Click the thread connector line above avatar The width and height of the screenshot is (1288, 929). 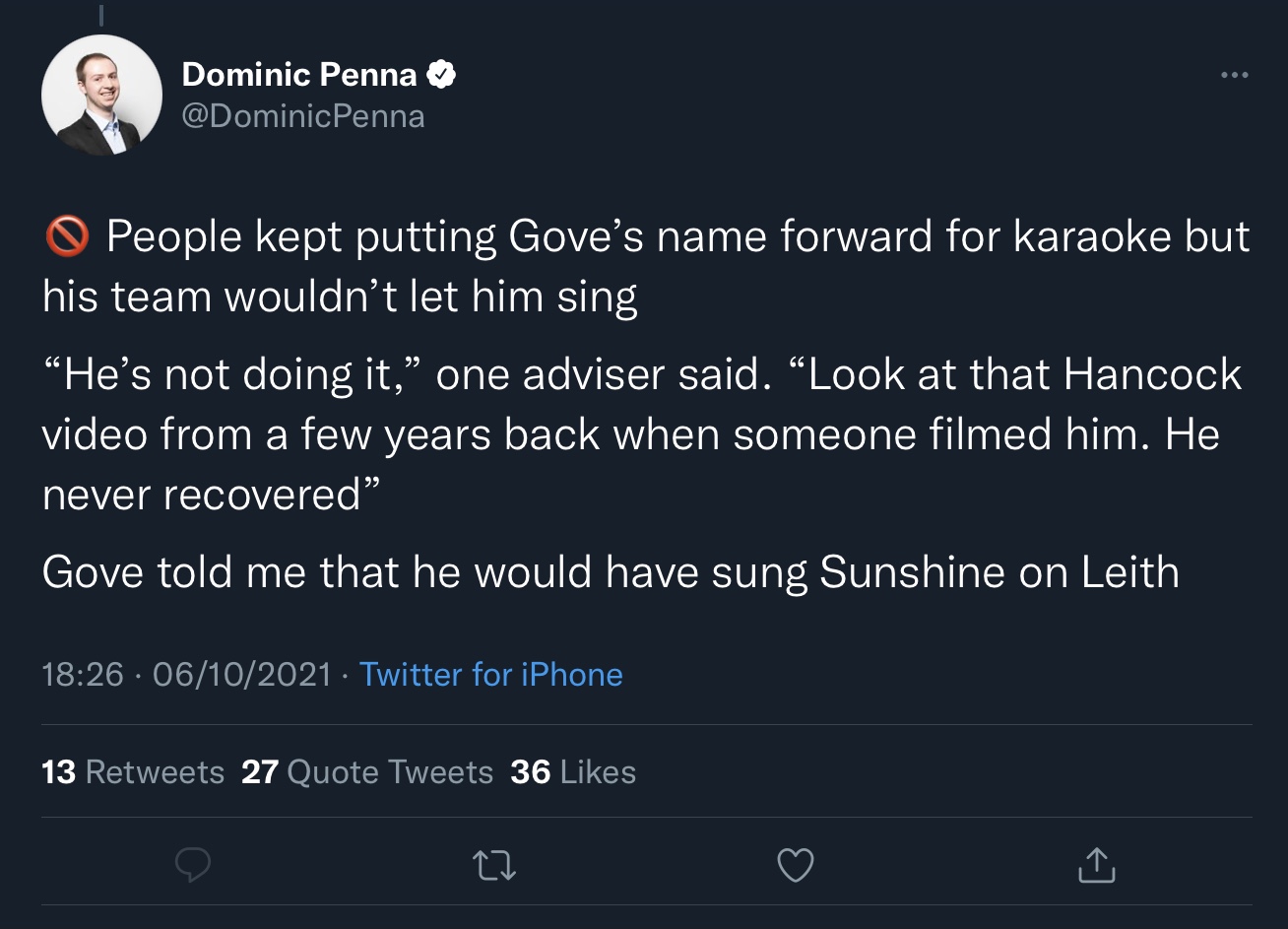point(101,13)
